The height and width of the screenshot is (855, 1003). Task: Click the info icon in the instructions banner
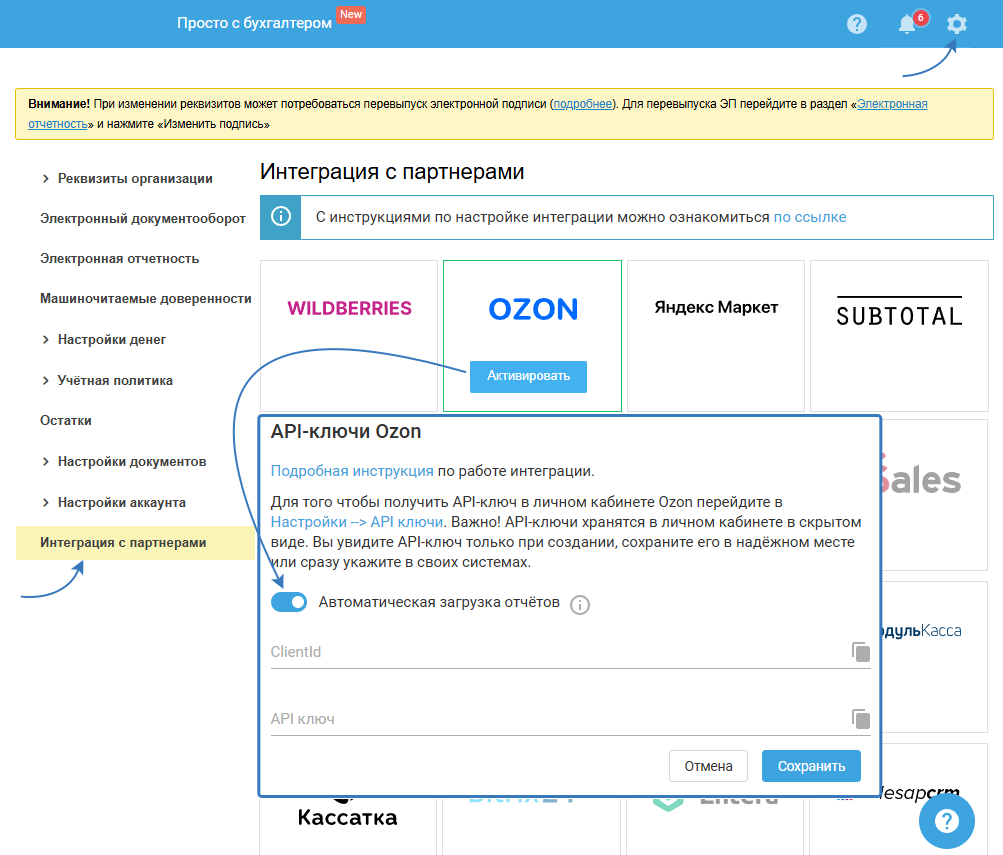(x=281, y=217)
